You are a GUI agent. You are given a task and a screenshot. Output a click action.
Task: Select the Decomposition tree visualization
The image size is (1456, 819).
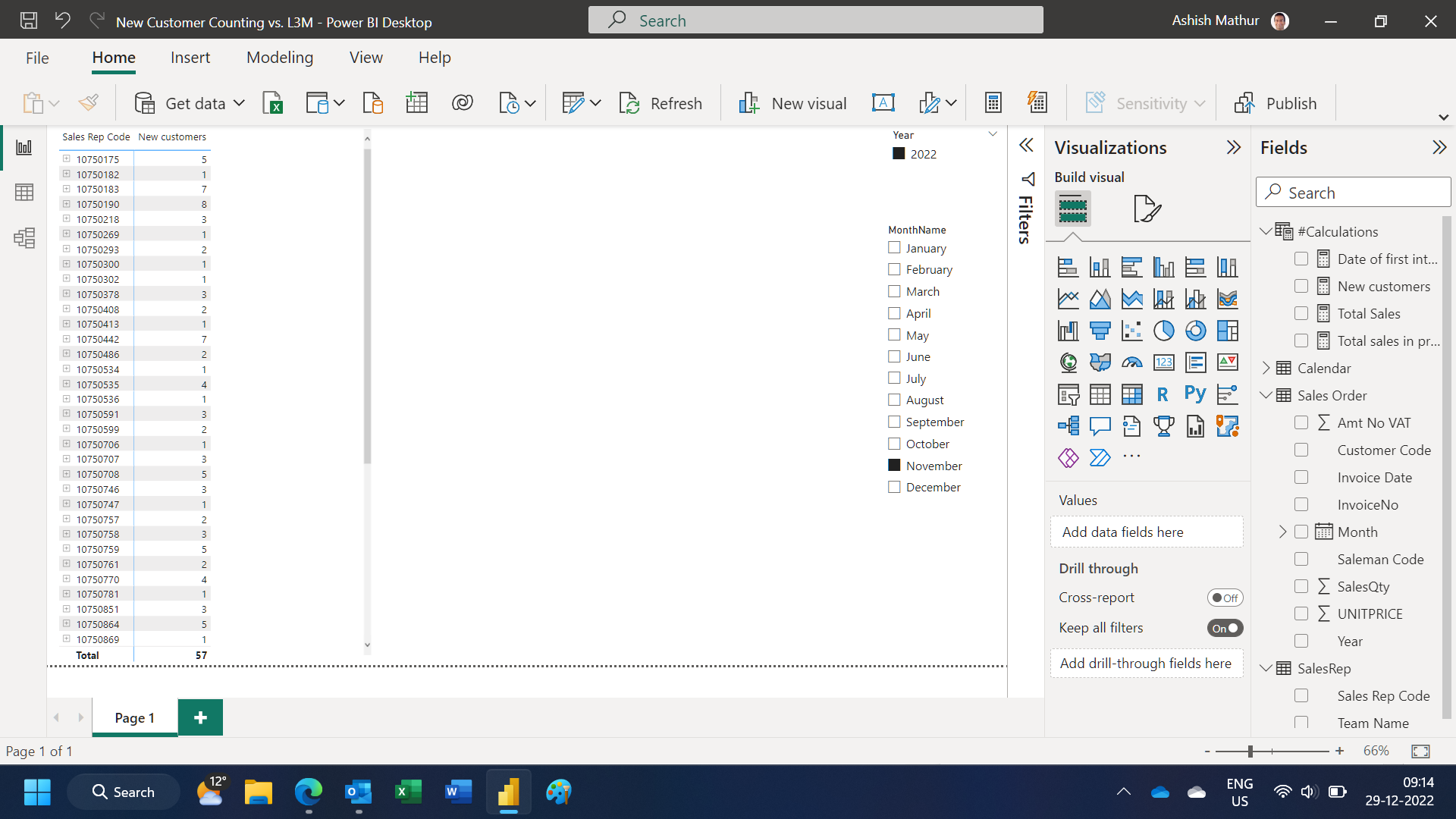point(1068,426)
